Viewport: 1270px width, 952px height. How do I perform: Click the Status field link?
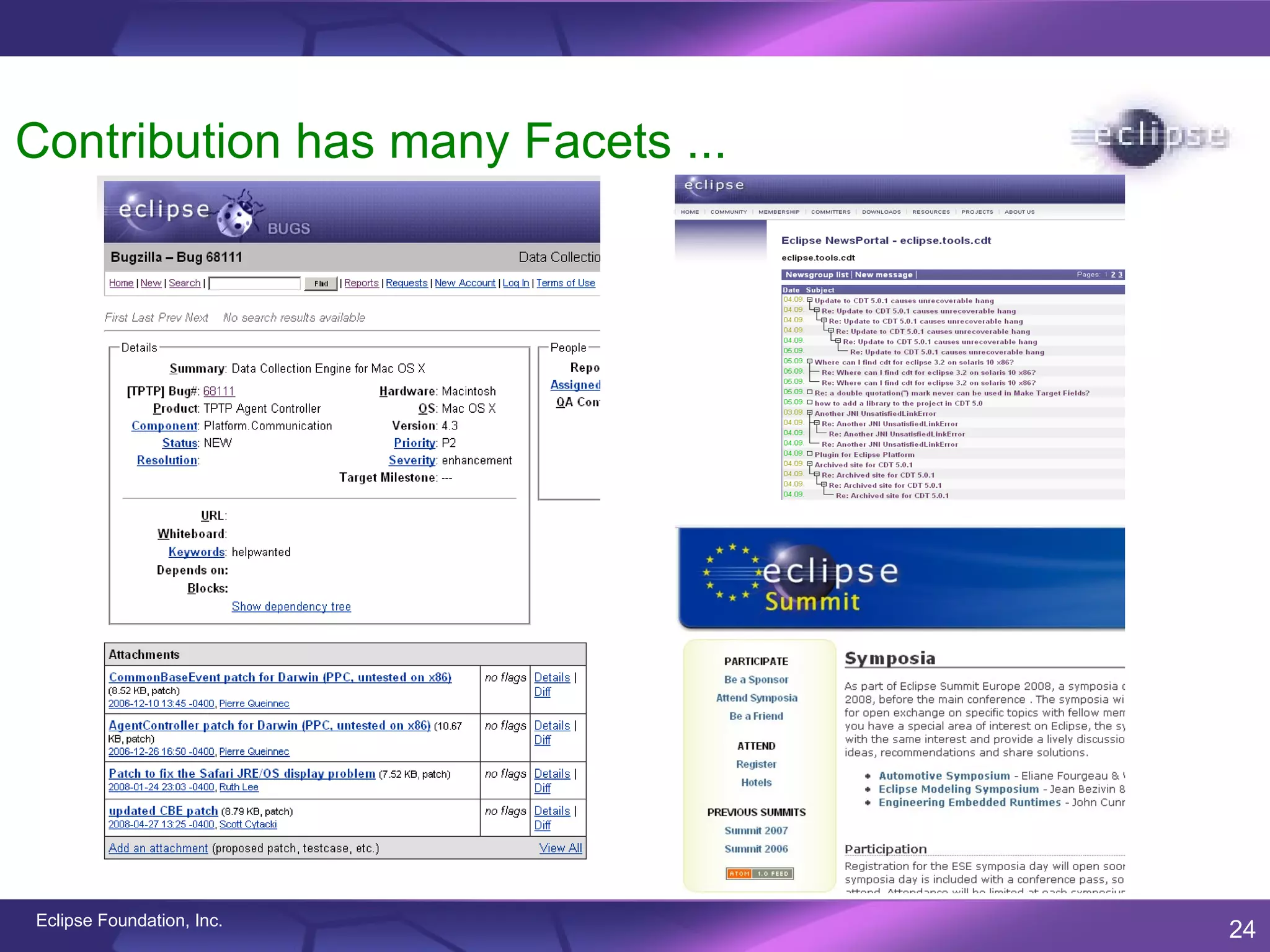coord(180,443)
